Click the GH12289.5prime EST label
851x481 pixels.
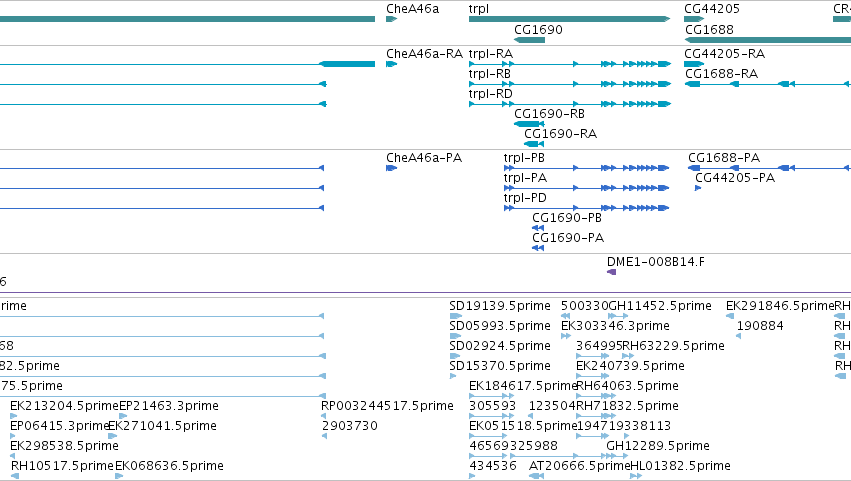click(658, 446)
